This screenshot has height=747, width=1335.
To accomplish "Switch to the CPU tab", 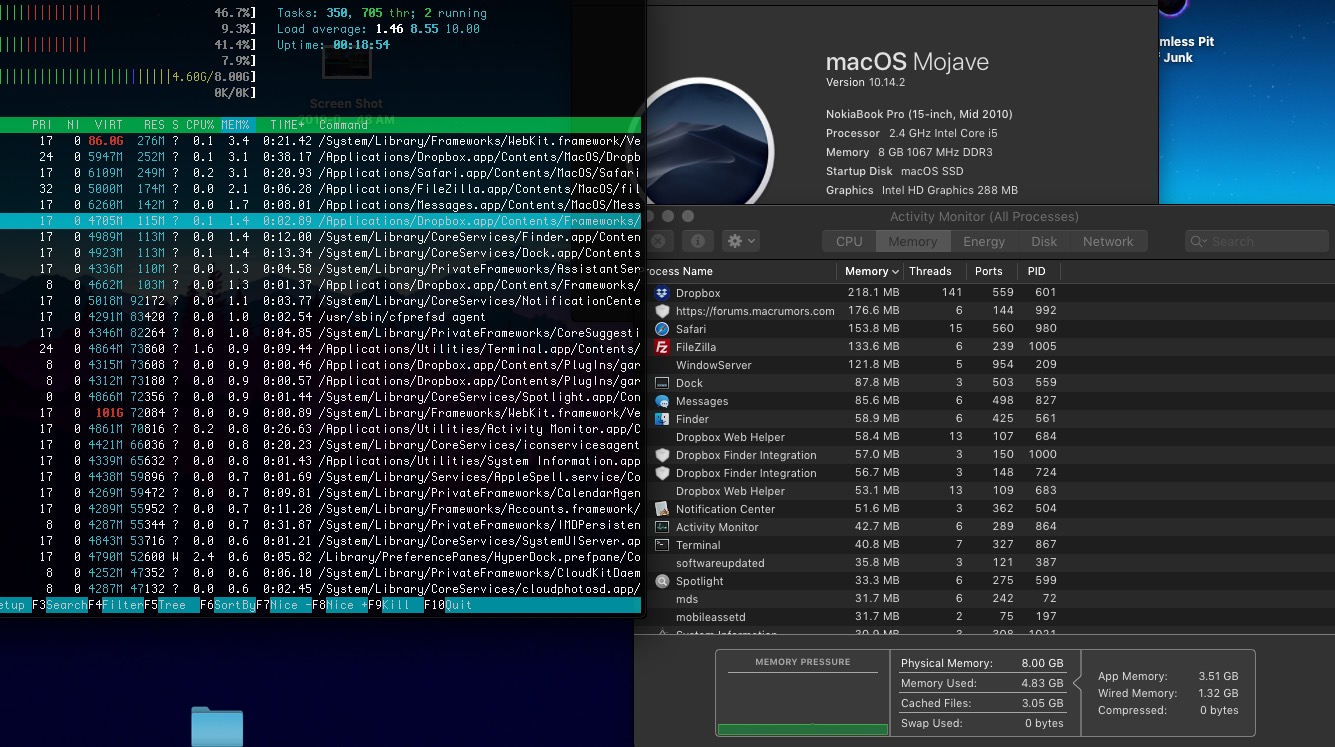I will click(x=849, y=241).
